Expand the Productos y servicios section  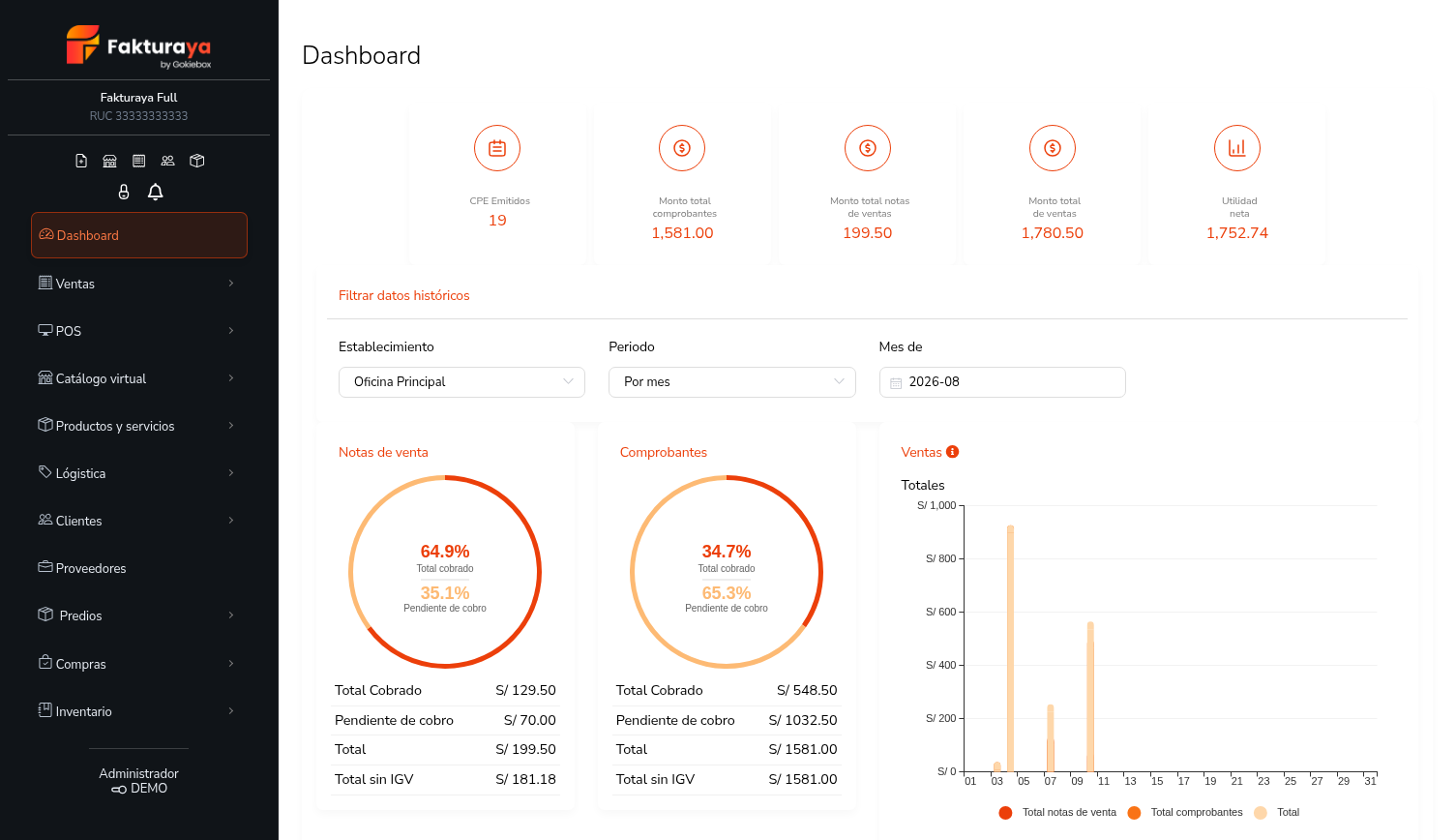(139, 426)
